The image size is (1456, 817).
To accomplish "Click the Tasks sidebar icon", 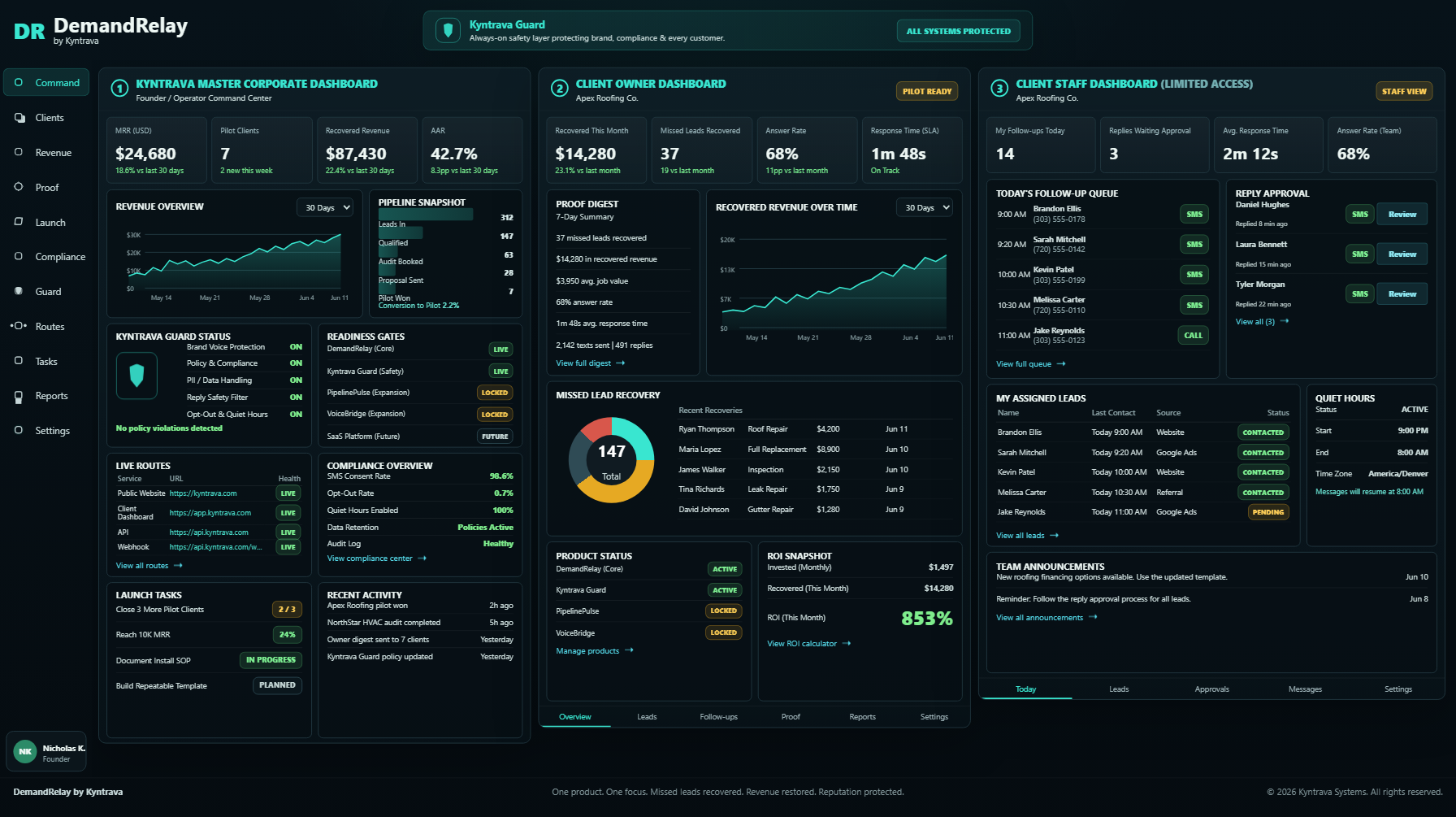I will [19, 361].
